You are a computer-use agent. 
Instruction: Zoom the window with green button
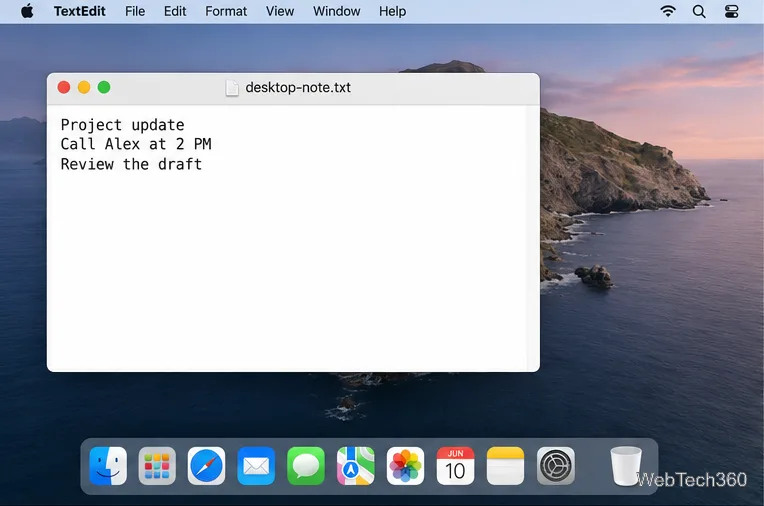[104, 87]
